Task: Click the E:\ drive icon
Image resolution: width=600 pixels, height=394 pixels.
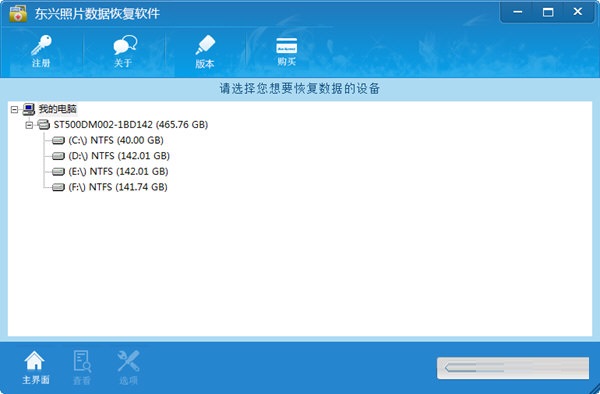Action: pyautogui.click(x=58, y=172)
